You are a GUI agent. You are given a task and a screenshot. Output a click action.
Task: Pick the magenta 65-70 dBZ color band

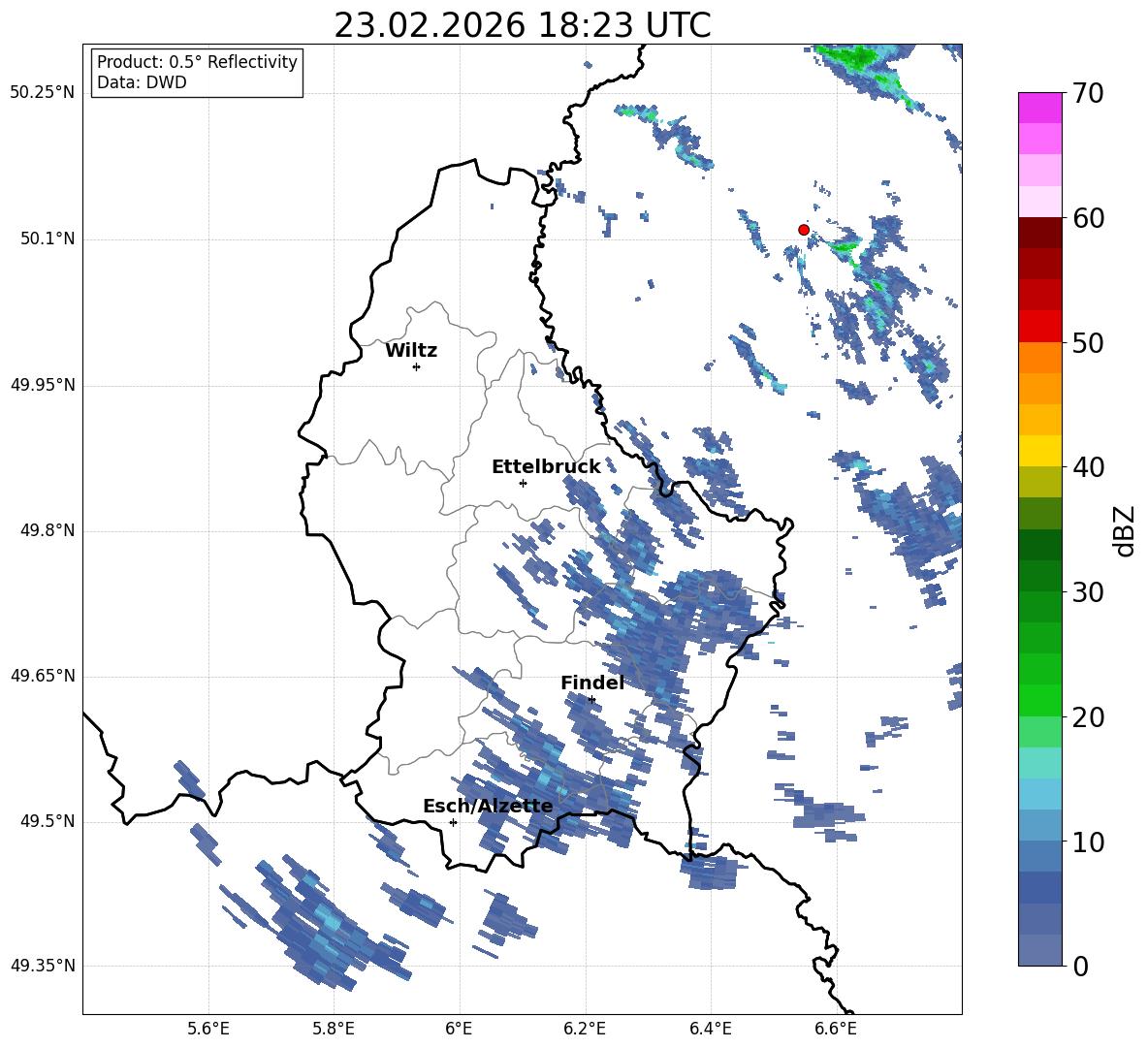[x=1039, y=108]
